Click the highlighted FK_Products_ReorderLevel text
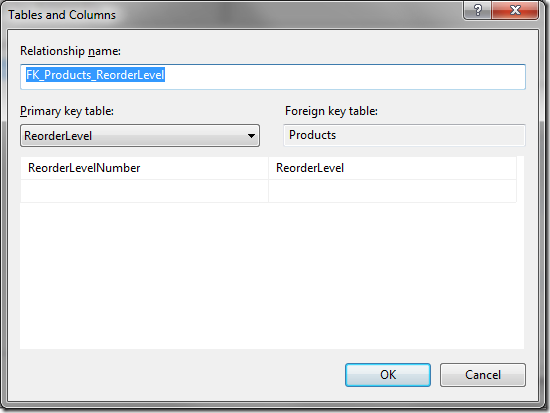The width and height of the screenshot is (550, 413). (x=95, y=75)
